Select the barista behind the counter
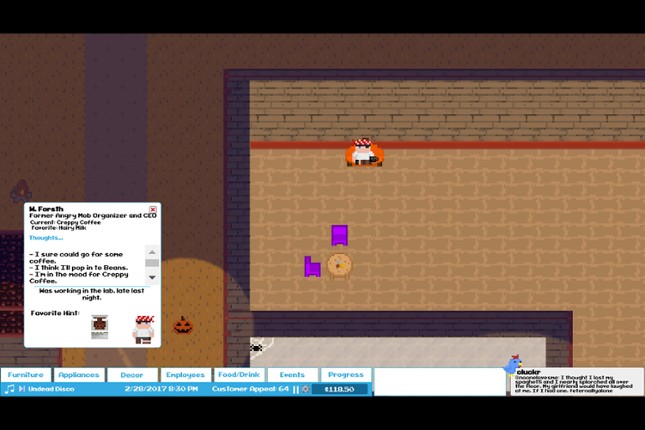 (364, 152)
